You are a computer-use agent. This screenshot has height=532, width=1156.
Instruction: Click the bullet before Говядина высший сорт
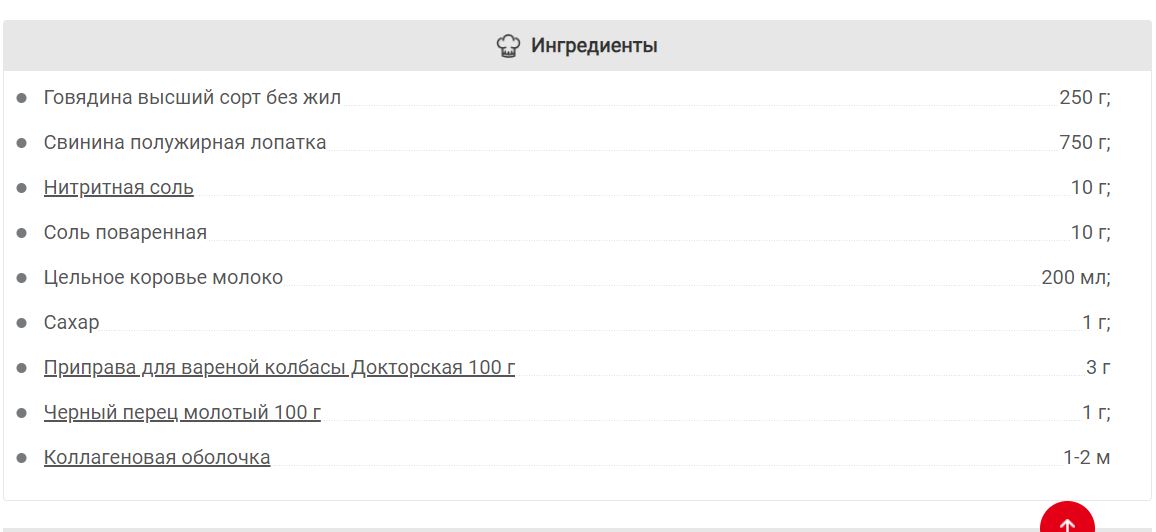[x=22, y=97]
